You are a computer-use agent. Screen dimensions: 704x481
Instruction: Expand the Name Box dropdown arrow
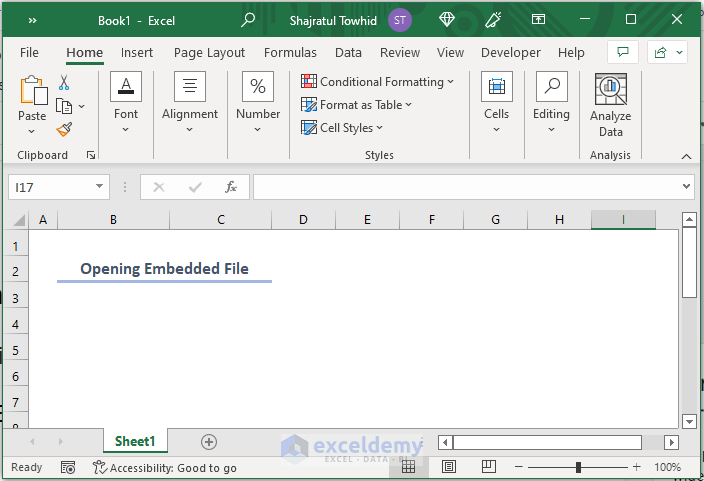click(x=99, y=186)
